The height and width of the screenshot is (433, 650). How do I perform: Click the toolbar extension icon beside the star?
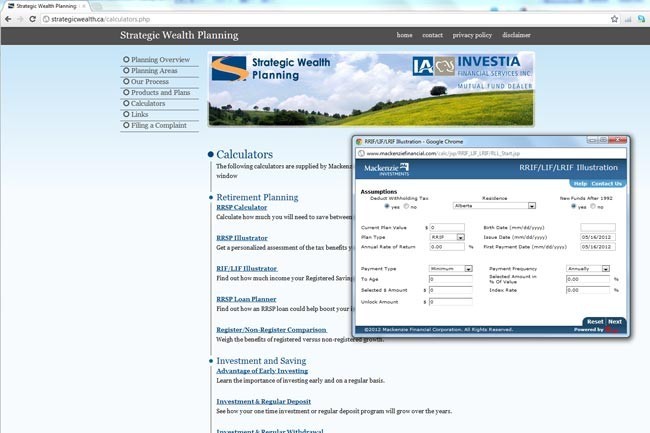[x=628, y=19]
